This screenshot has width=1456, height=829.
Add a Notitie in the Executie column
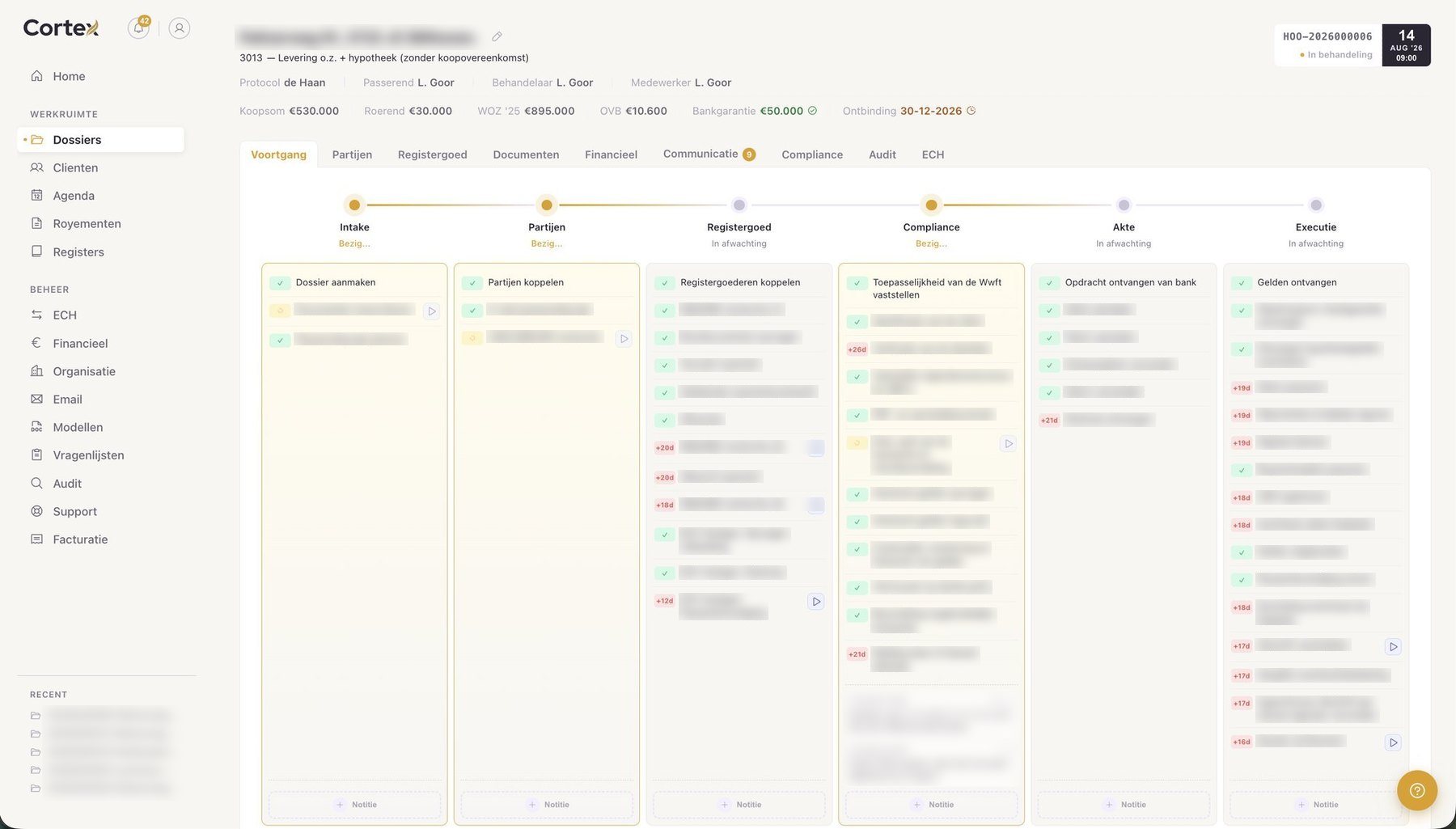pyautogui.click(x=1317, y=805)
